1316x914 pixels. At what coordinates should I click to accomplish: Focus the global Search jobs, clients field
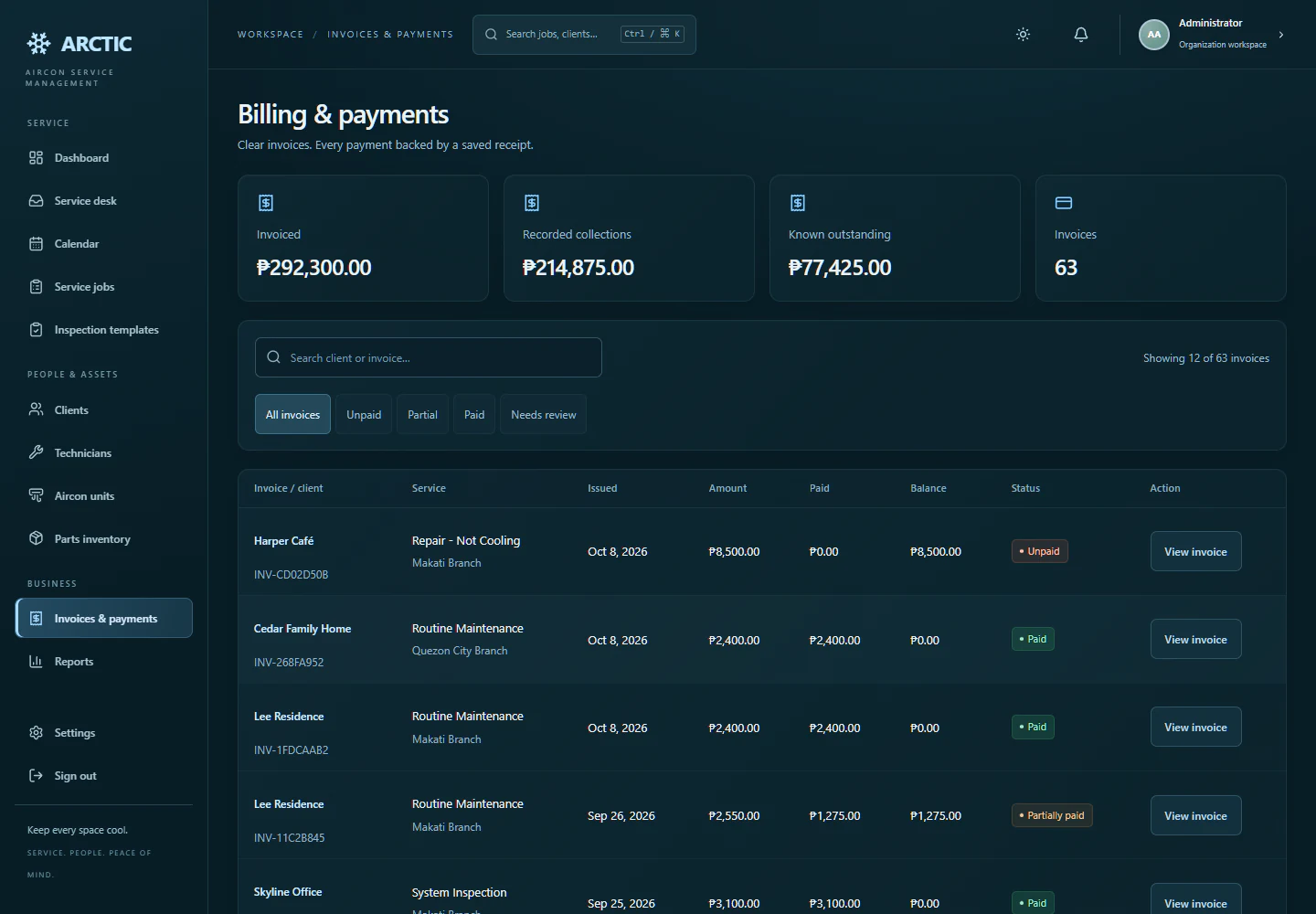pyautogui.click(x=584, y=35)
